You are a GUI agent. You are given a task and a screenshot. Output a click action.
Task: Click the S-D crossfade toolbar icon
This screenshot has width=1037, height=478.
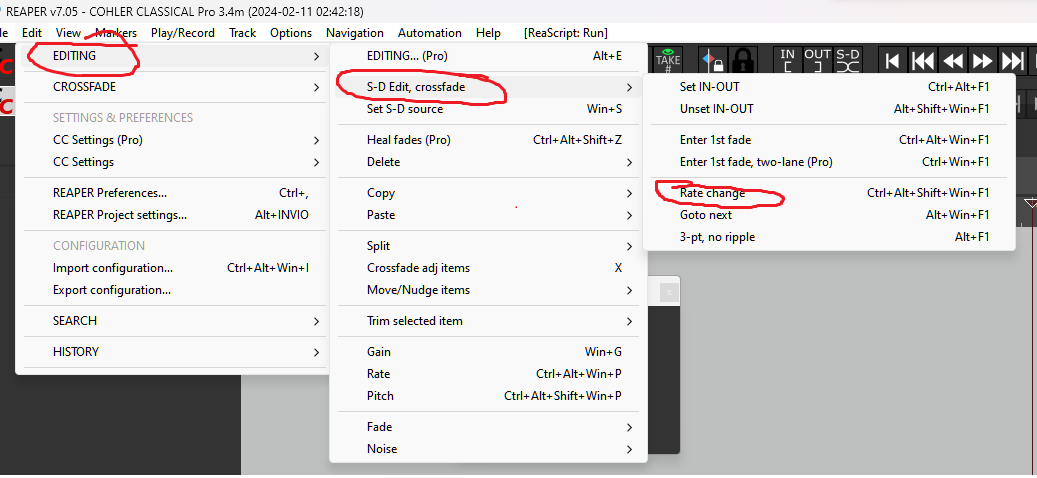point(847,60)
